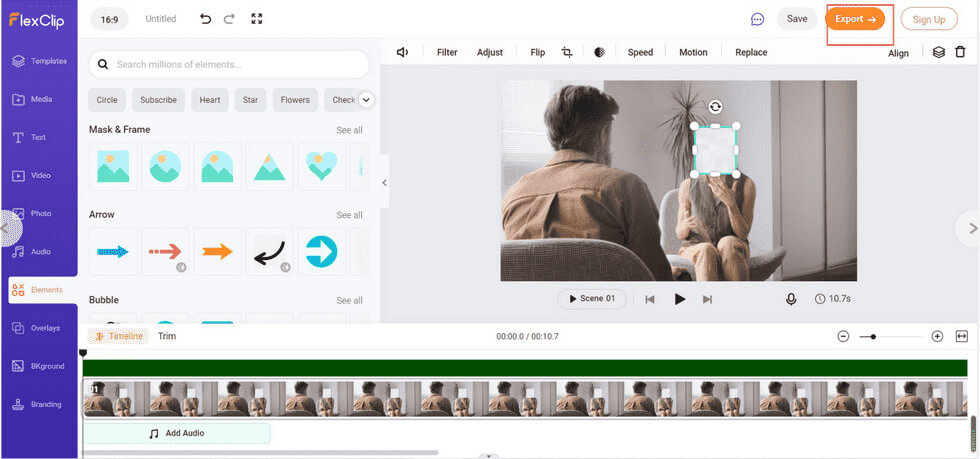Select the heart-shaped mask frame
The height and width of the screenshot is (459, 980).
(x=322, y=166)
